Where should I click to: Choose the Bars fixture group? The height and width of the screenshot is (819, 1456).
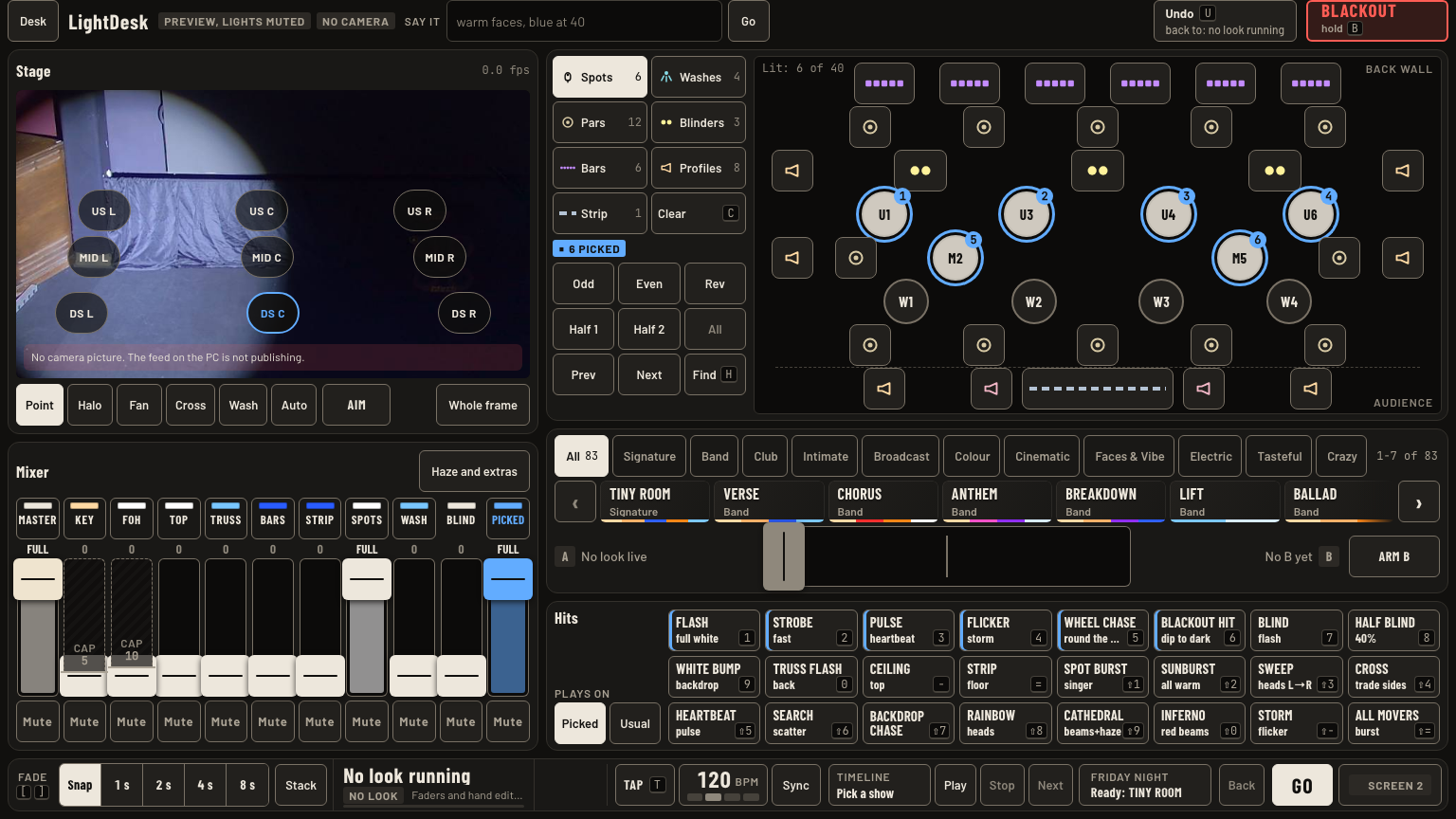click(600, 168)
